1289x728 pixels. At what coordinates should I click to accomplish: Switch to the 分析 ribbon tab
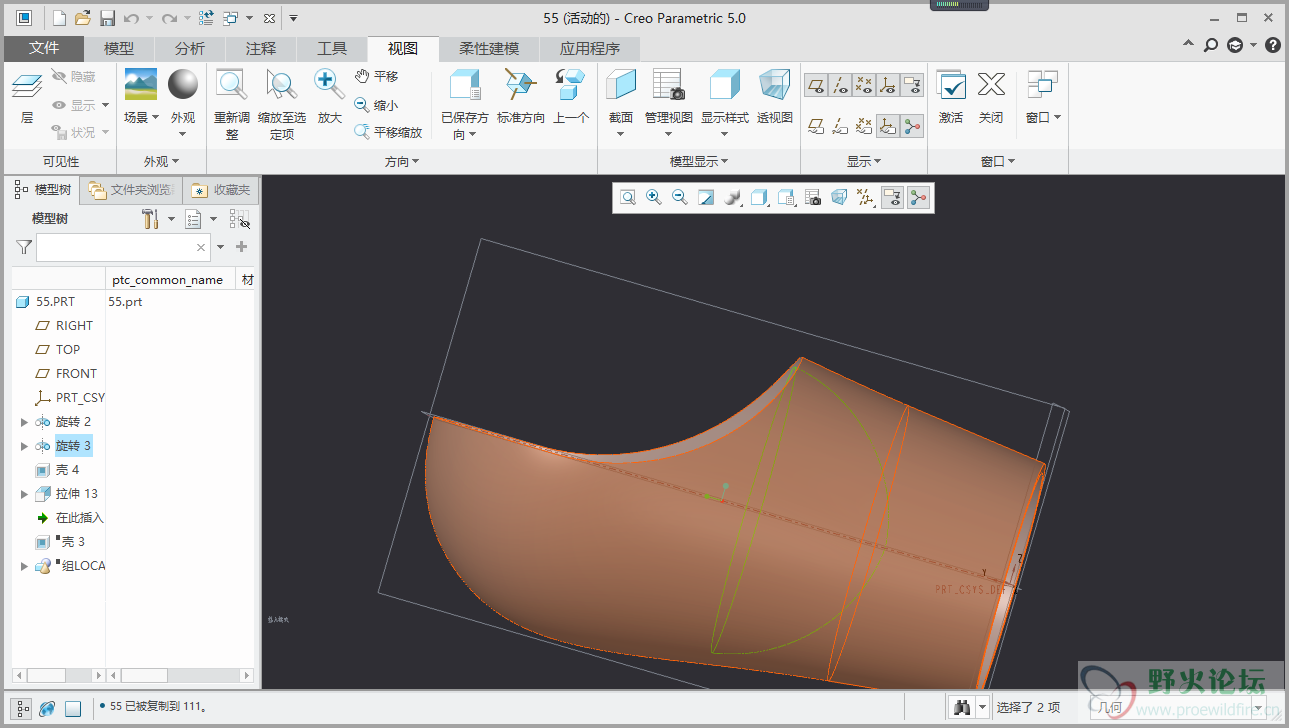coord(190,48)
